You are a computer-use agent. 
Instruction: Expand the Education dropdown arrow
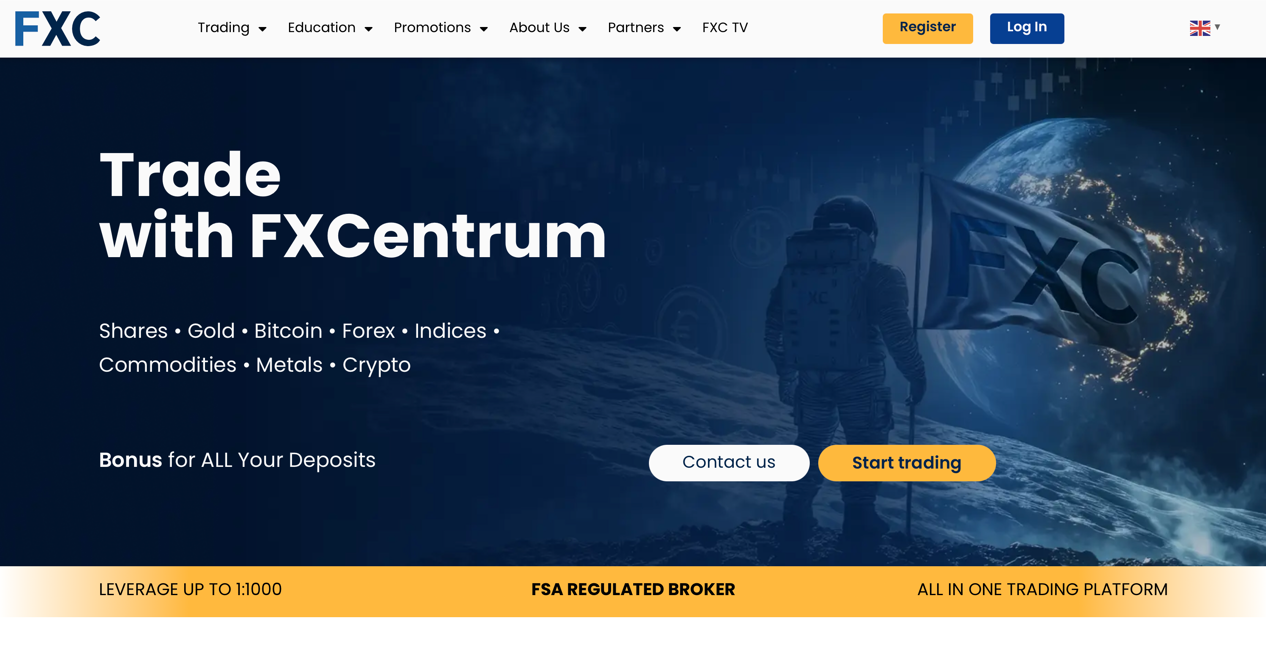(x=368, y=29)
